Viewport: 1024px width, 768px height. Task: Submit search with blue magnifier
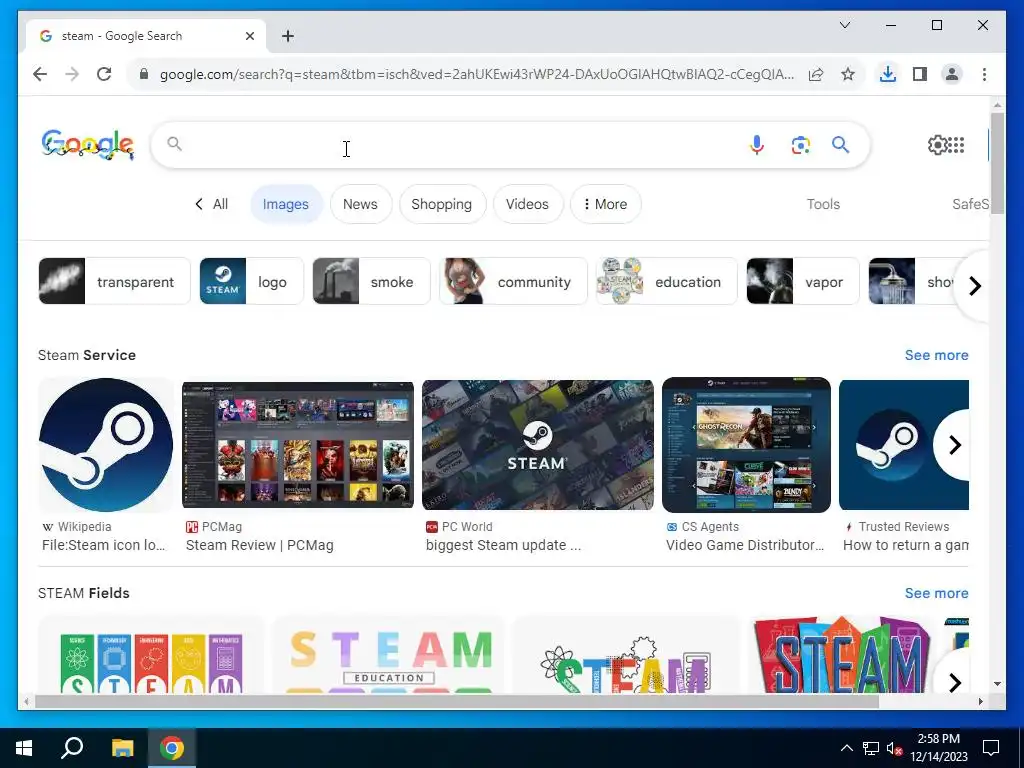pyautogui.click(x=840, y=144)
